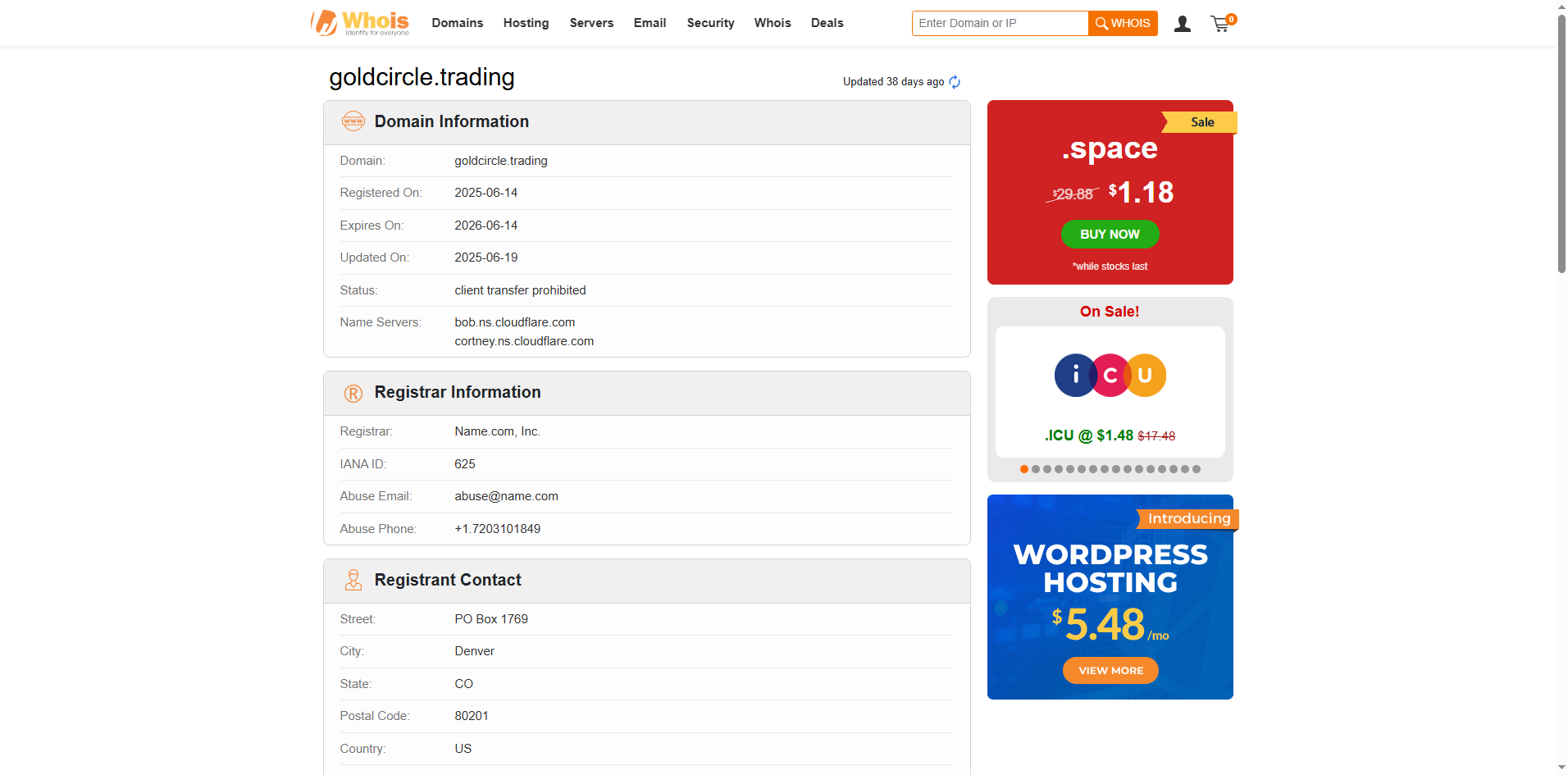This screenshot has height=775, width=1568.
Task: Click the www globe icon beside Domain Information
Action: (x=353, y=121)
